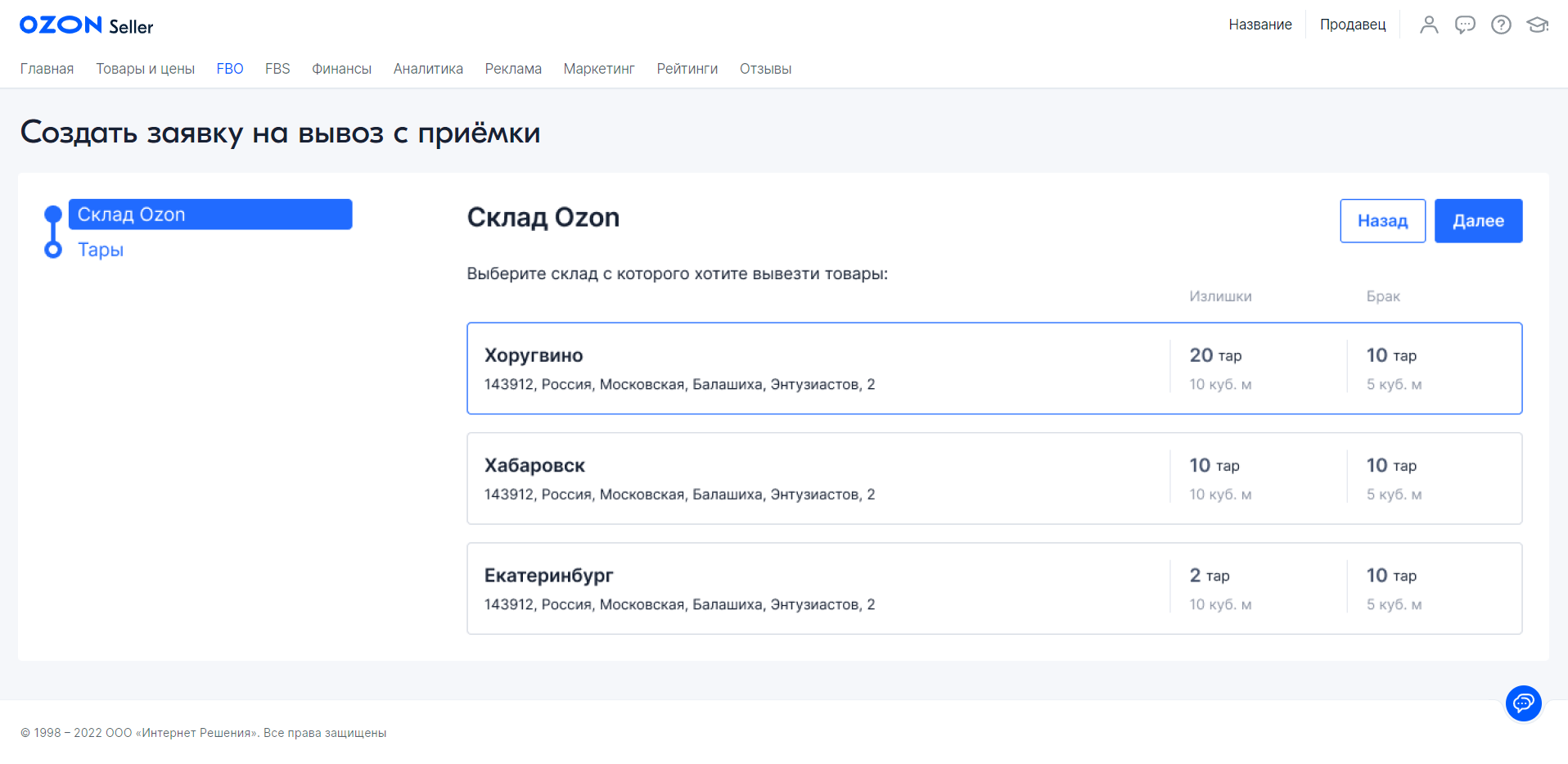Click the Далее button
Screen dimensions: 1568x764
(1478, 220)
